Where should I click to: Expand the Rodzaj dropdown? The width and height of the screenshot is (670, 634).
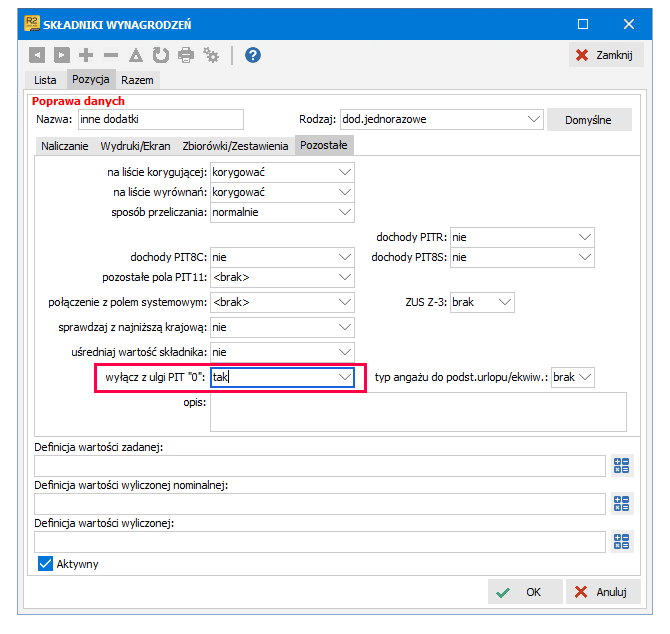coord(534,119)
